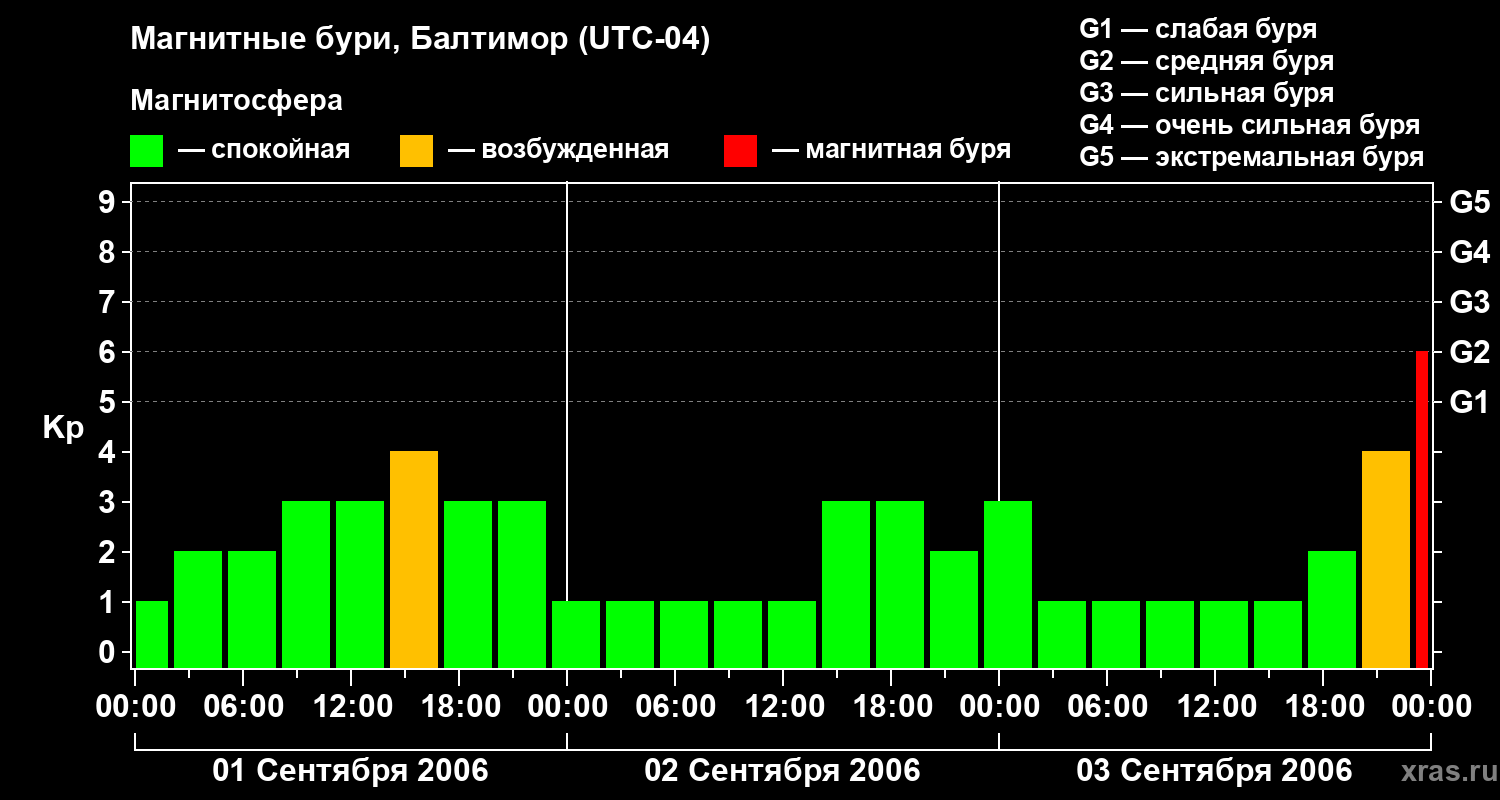The height and width of the screenshot is (800, 1500).
Task: Click the 00:00 label starting 02 Сентября
Action: (567, 707)
